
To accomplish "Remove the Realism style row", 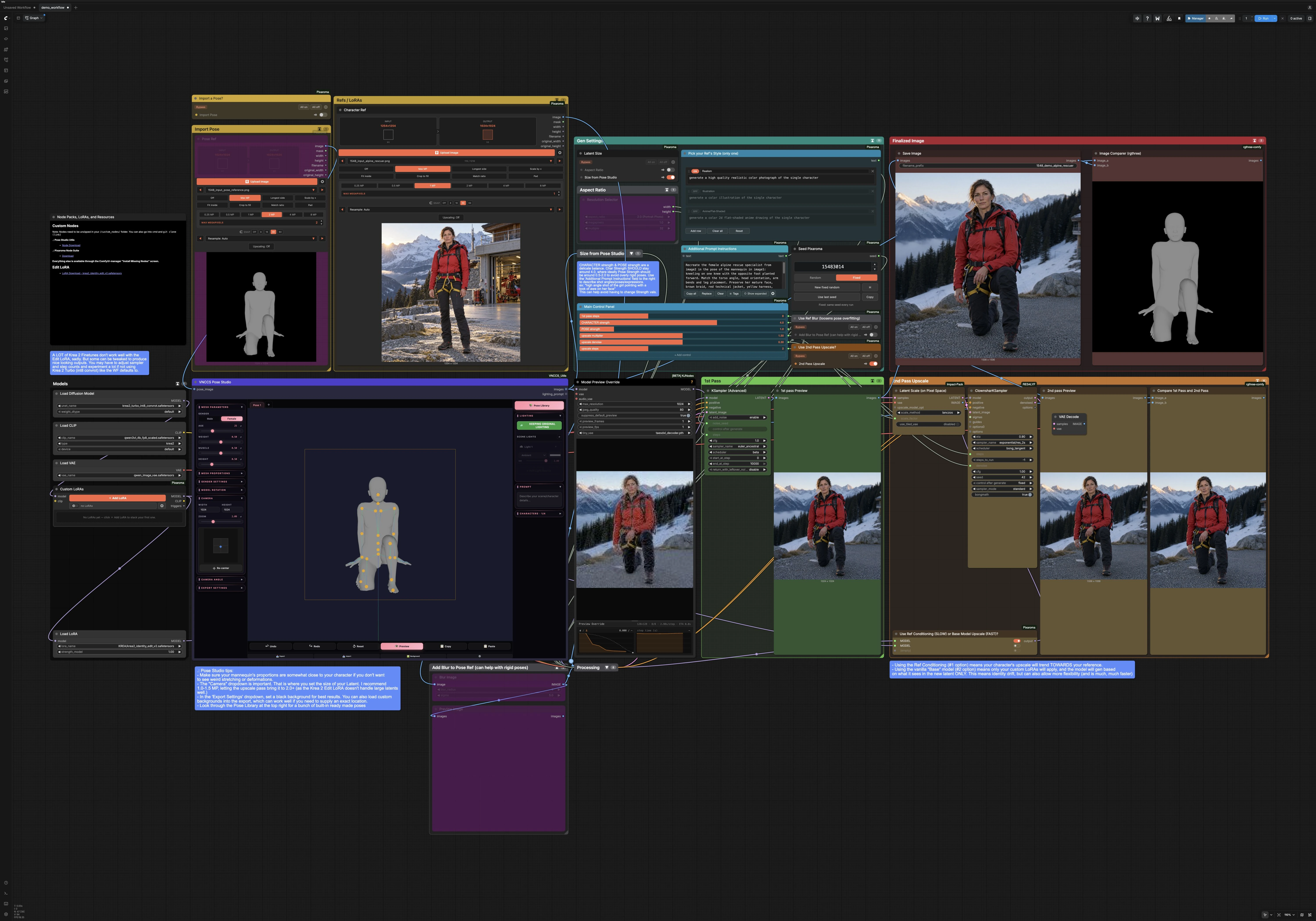I will 873,171.
